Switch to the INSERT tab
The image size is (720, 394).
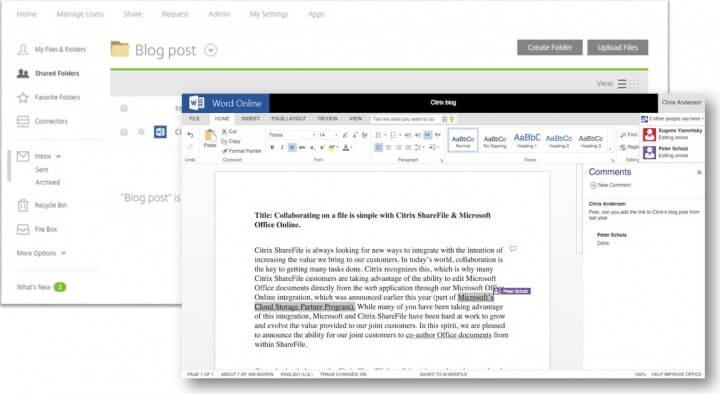click(x=250, y=118)
